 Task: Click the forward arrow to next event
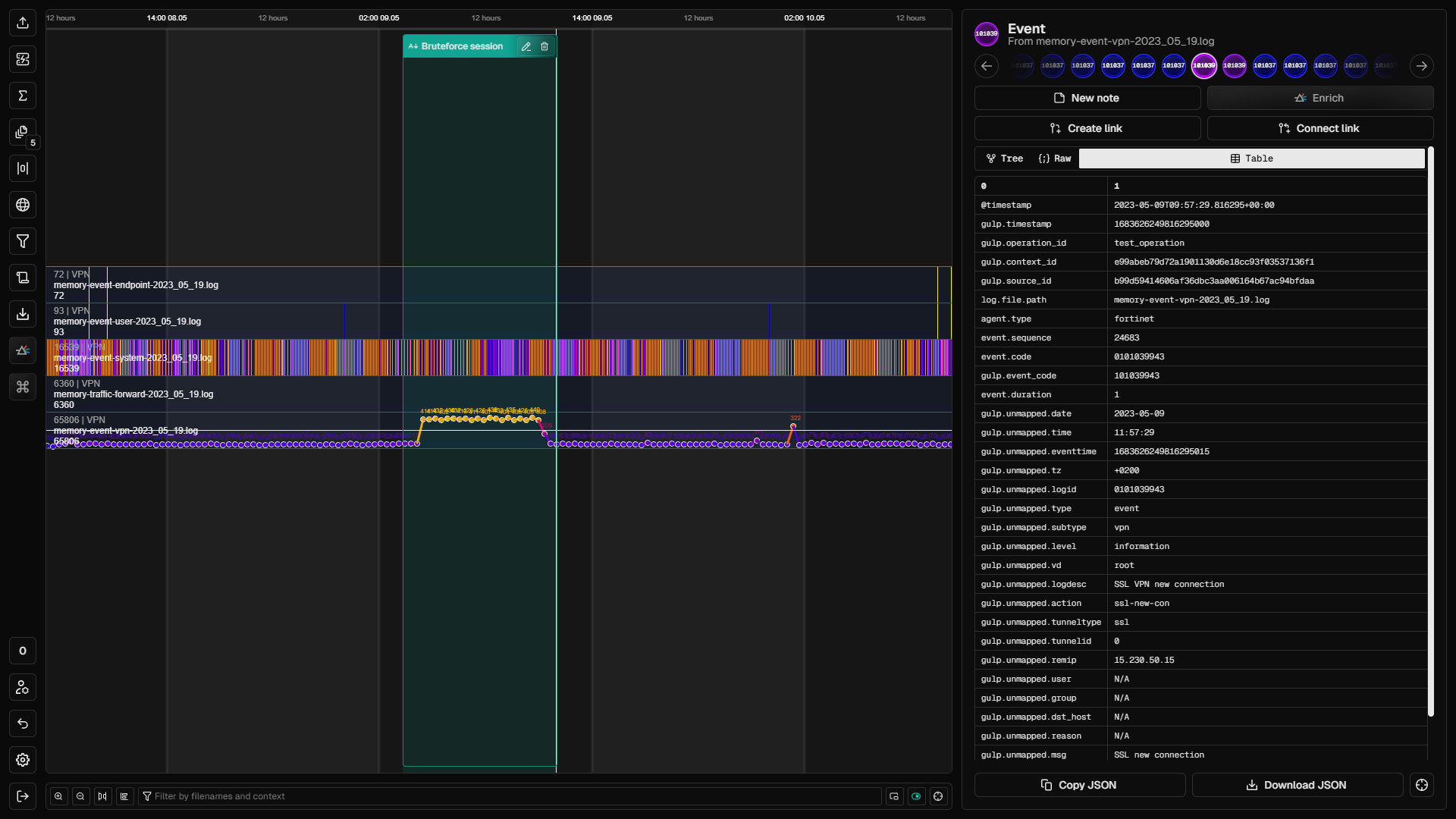tap(1422, 66)
